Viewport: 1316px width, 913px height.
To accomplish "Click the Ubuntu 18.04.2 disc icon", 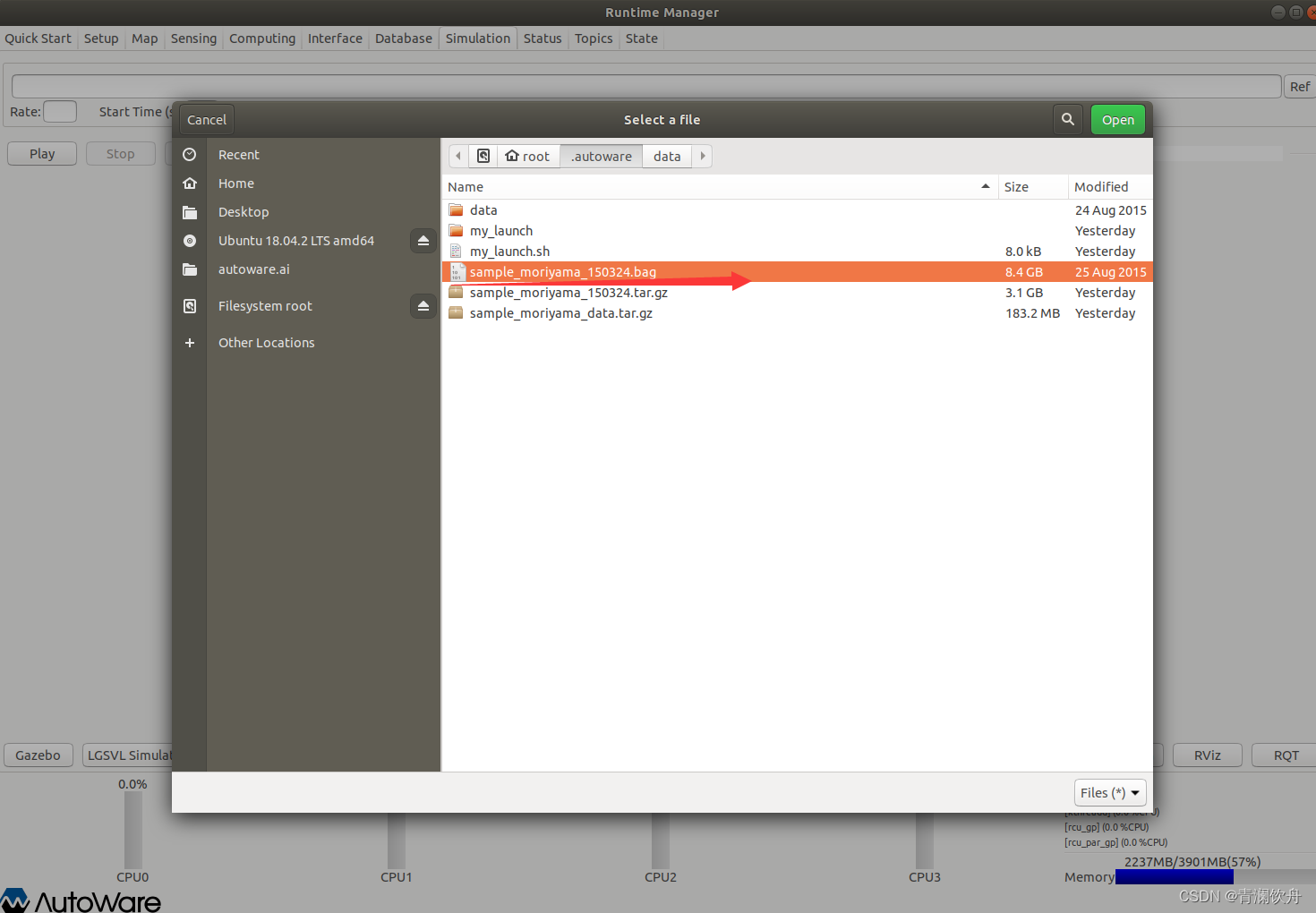I will [x=190, y=241].
